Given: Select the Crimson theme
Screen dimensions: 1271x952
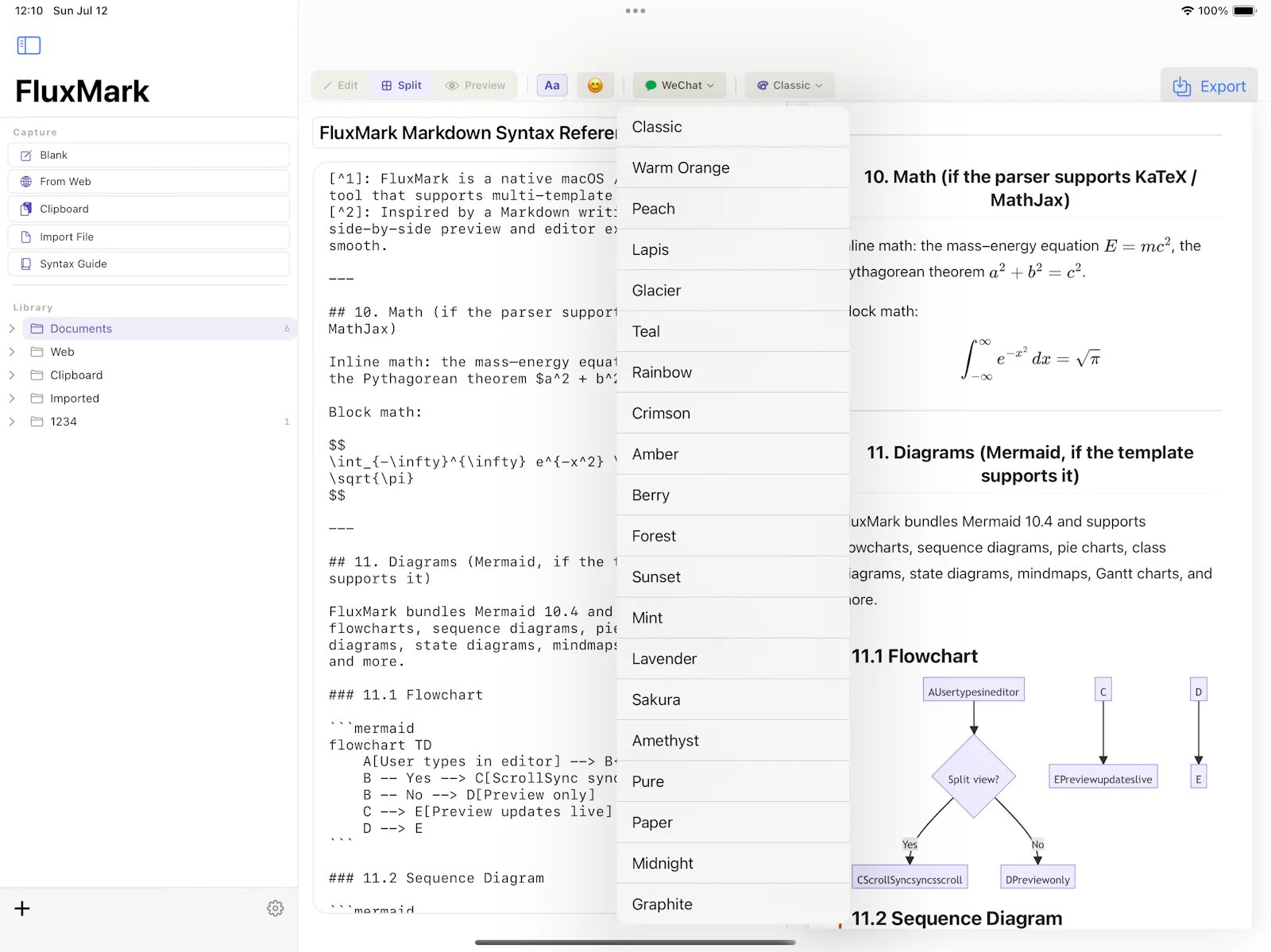Looking at the screenshot, I should pyautogui.click(x=733, y=413).
